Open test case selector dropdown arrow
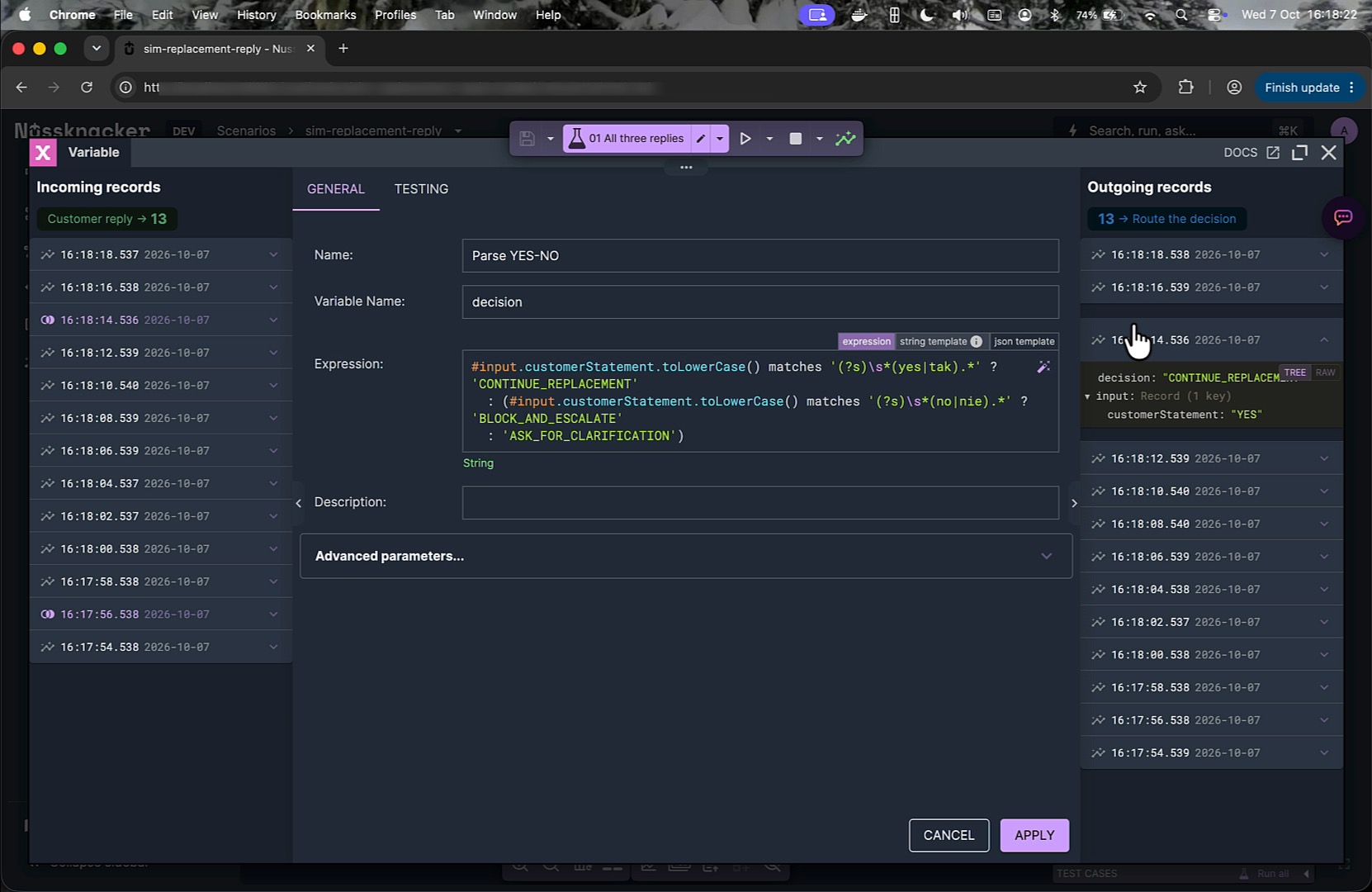Screen dimensions: 1372x892 click(x=720, y=139)
